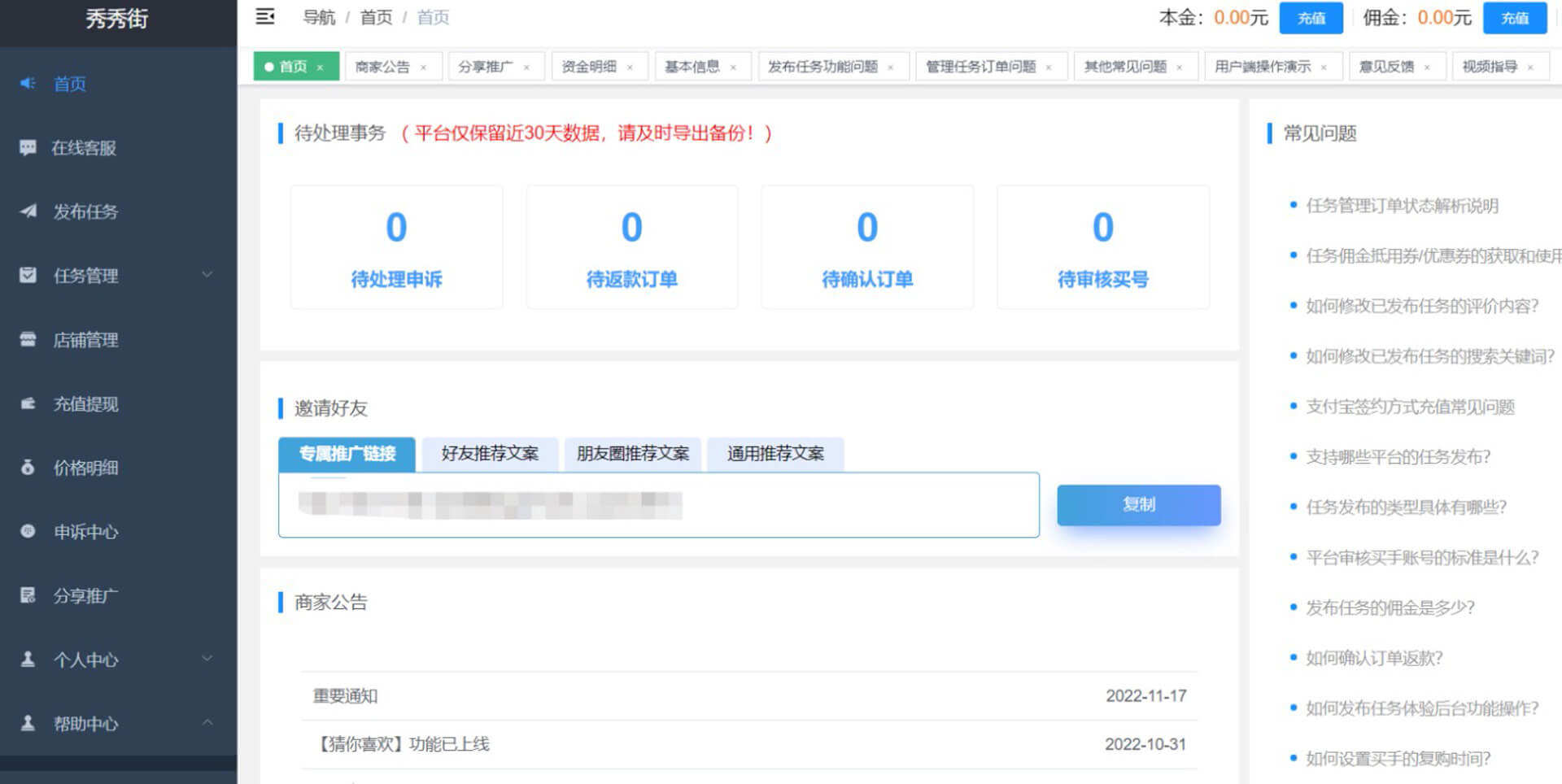This screenshot has width=1562, height=784.
Task: Click the promotion link input field
Action: click(x=658, y=505)
